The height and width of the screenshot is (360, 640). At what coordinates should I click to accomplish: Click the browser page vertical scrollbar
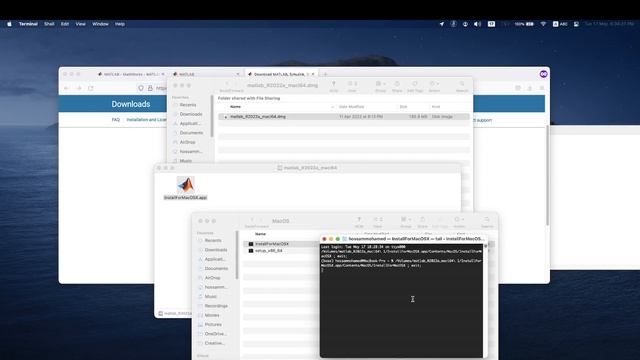click(547, 176)
